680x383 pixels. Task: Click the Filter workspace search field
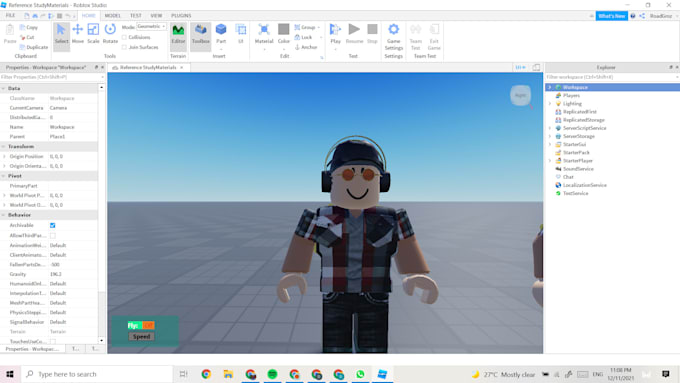(x=611, y=77)
